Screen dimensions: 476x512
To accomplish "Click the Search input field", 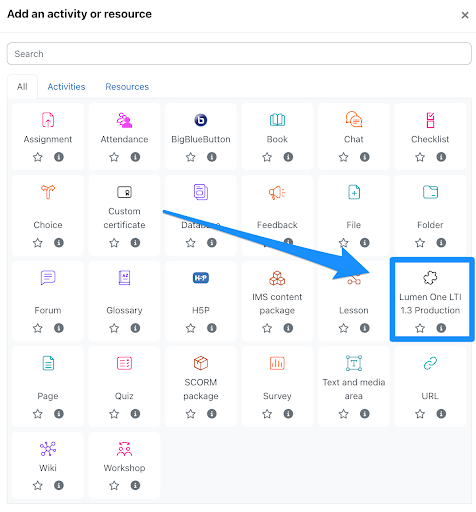I will [239, 54].
